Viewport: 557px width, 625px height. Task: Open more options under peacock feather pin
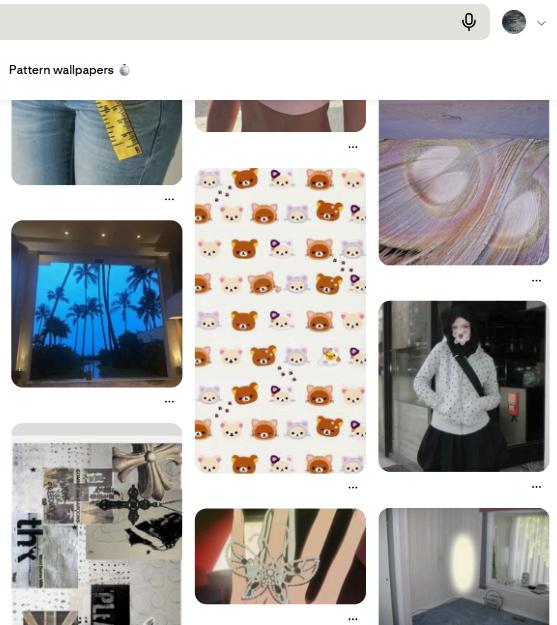coord(536,281)
